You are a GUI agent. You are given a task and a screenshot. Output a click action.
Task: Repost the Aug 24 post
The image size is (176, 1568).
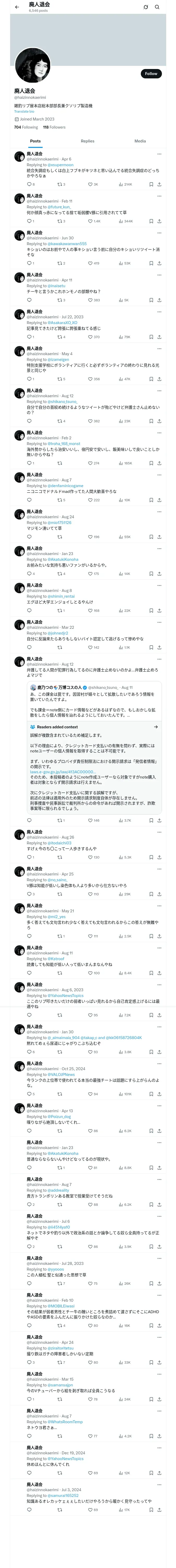click(59, 537)
